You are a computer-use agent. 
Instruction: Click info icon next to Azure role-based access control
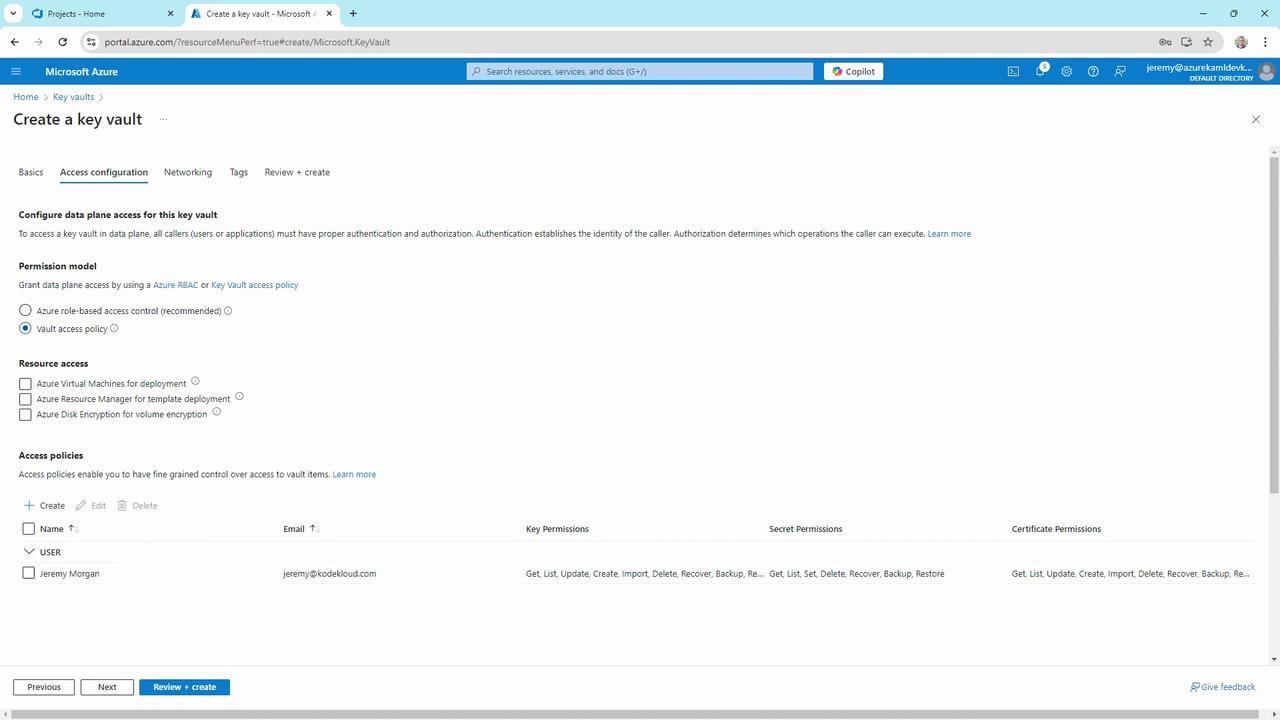click(228, 311)
